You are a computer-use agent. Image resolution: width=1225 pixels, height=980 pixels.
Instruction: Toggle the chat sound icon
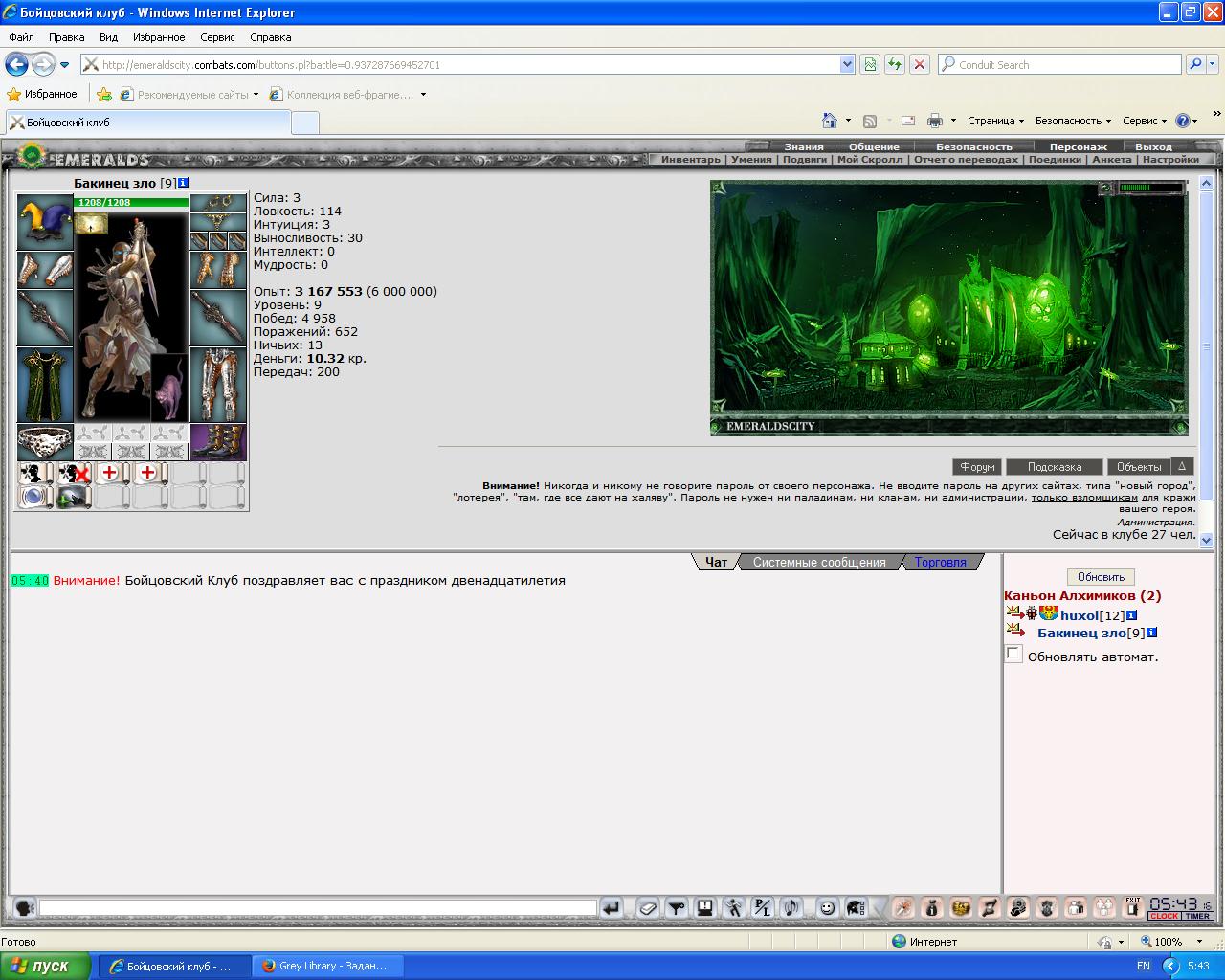pos(791,907)
